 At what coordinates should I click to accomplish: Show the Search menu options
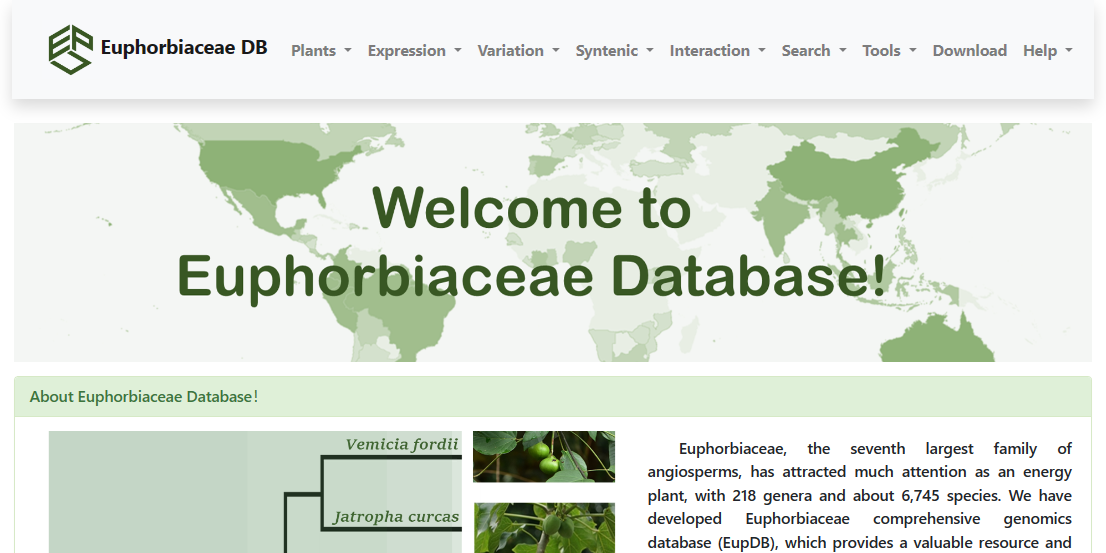(813, 51)
